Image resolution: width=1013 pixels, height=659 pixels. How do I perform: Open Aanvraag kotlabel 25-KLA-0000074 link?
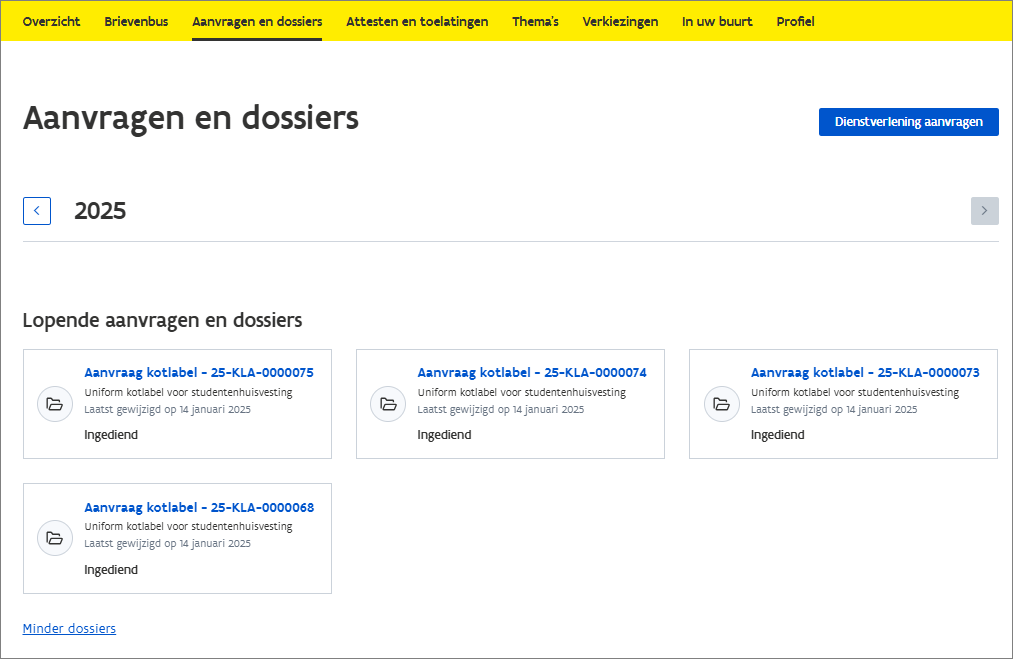532,373
